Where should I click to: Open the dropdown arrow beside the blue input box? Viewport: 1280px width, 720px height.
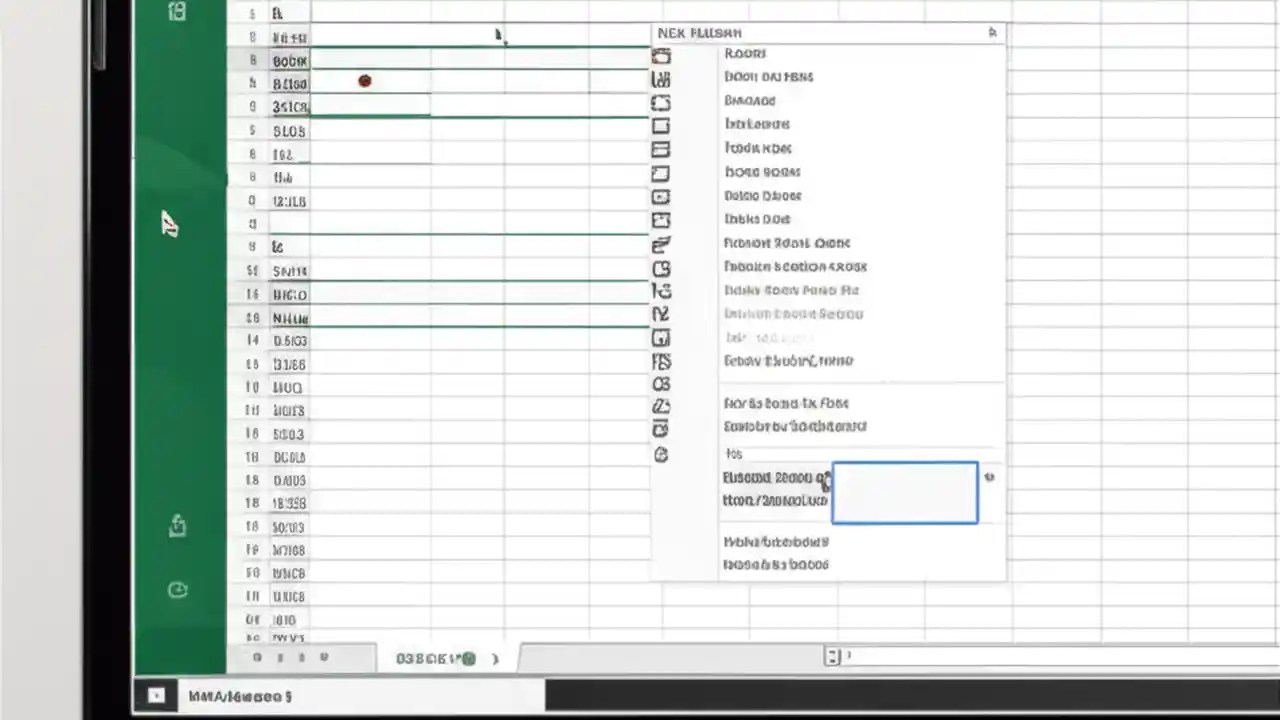(x=989, y=478)
